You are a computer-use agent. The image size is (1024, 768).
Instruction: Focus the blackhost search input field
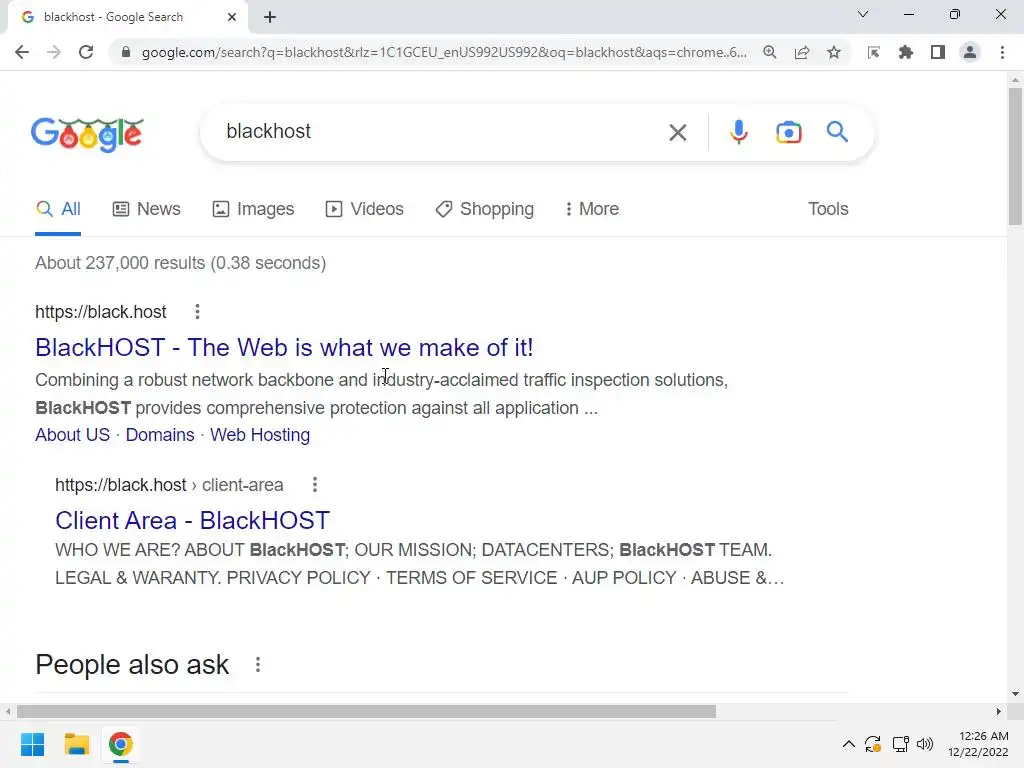point(438,132)
